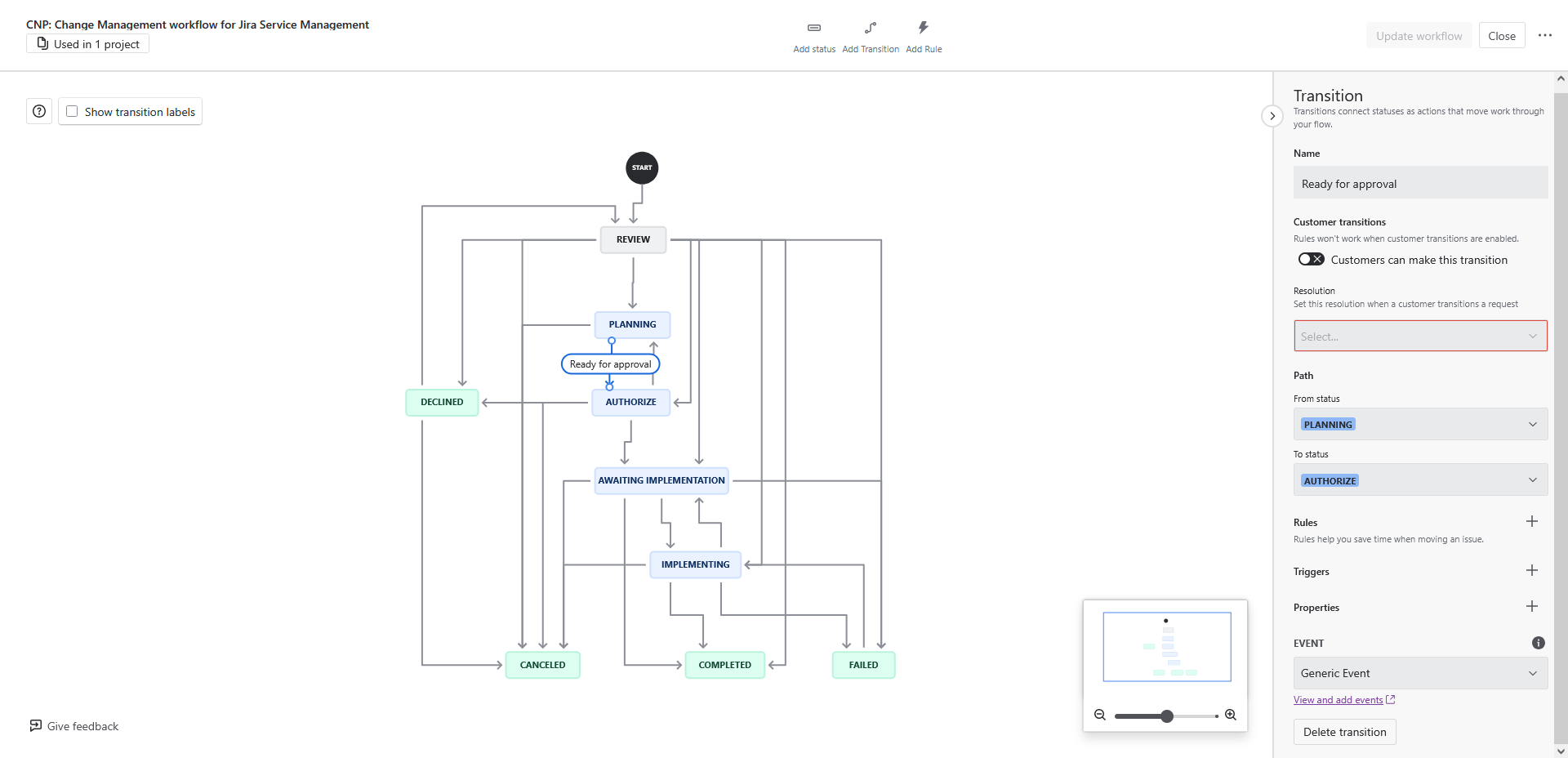
Task: Add a trigger with the plus icon
Action: [1531, 571]
